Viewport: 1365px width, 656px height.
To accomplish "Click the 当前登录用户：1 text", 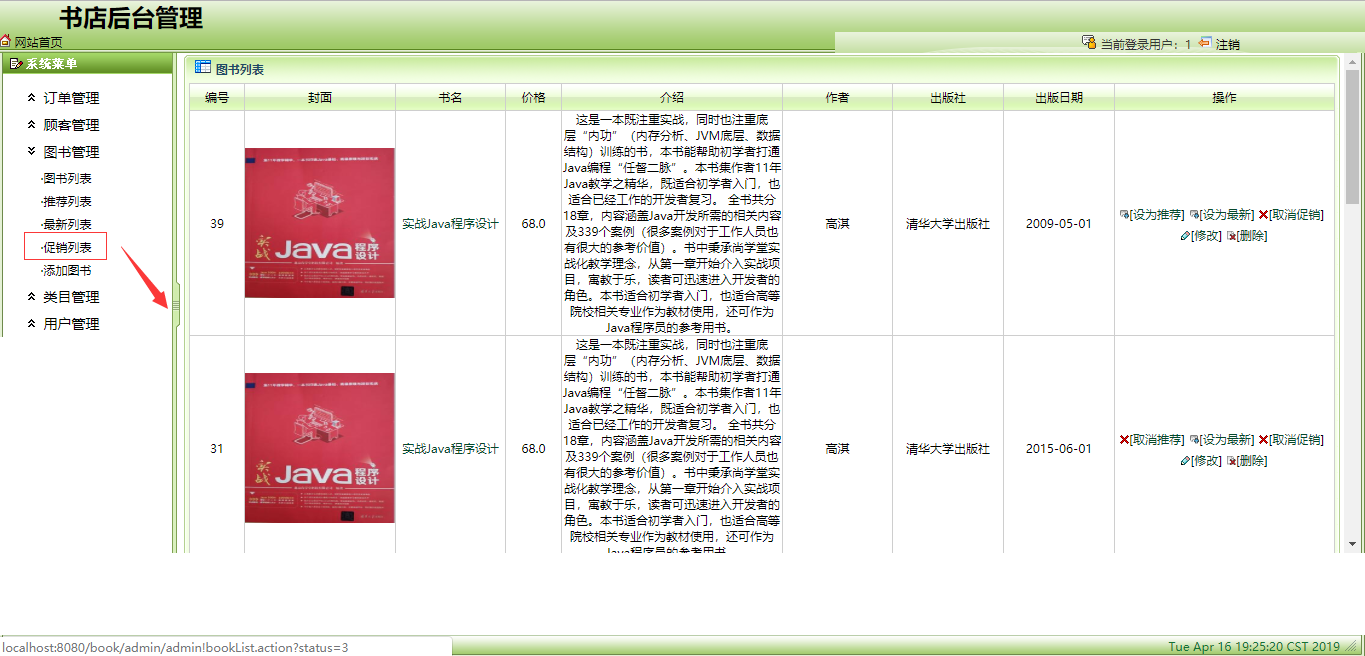I will tap(1146, 44).
